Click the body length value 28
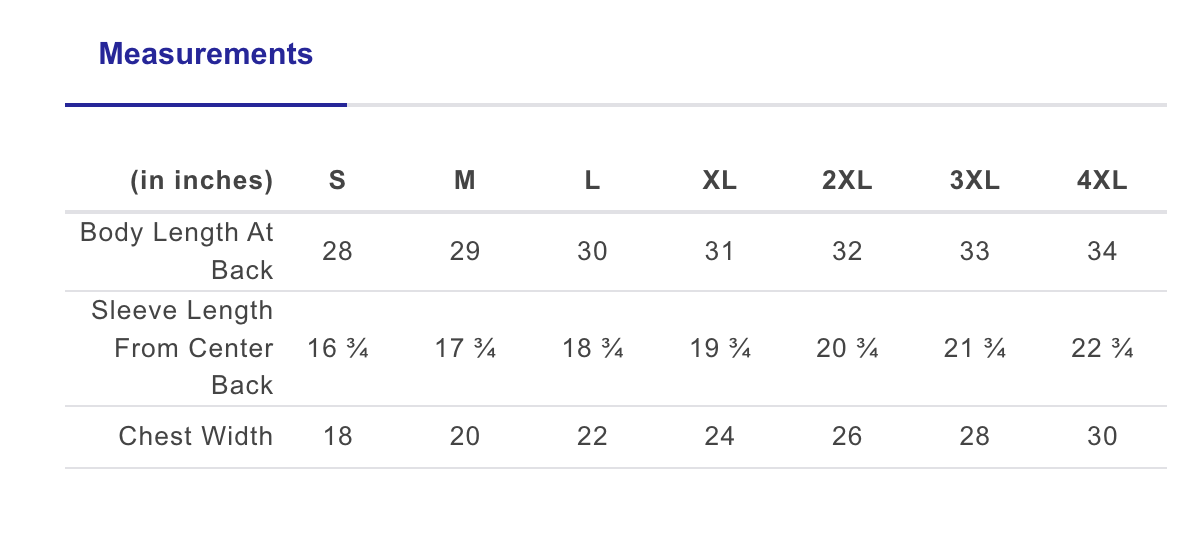The width and height of the screenshot is (1194, 544). click(338, 251)
